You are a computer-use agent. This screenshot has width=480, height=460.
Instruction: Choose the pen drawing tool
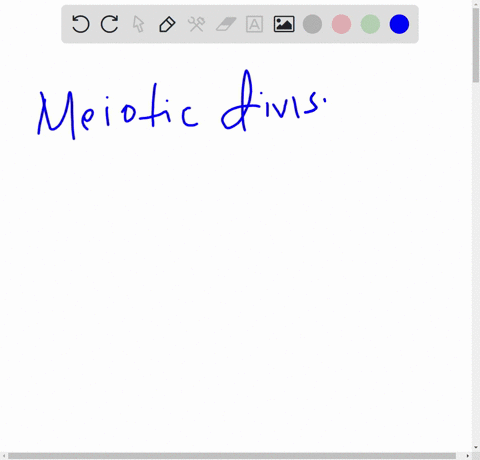click(167, 24)
